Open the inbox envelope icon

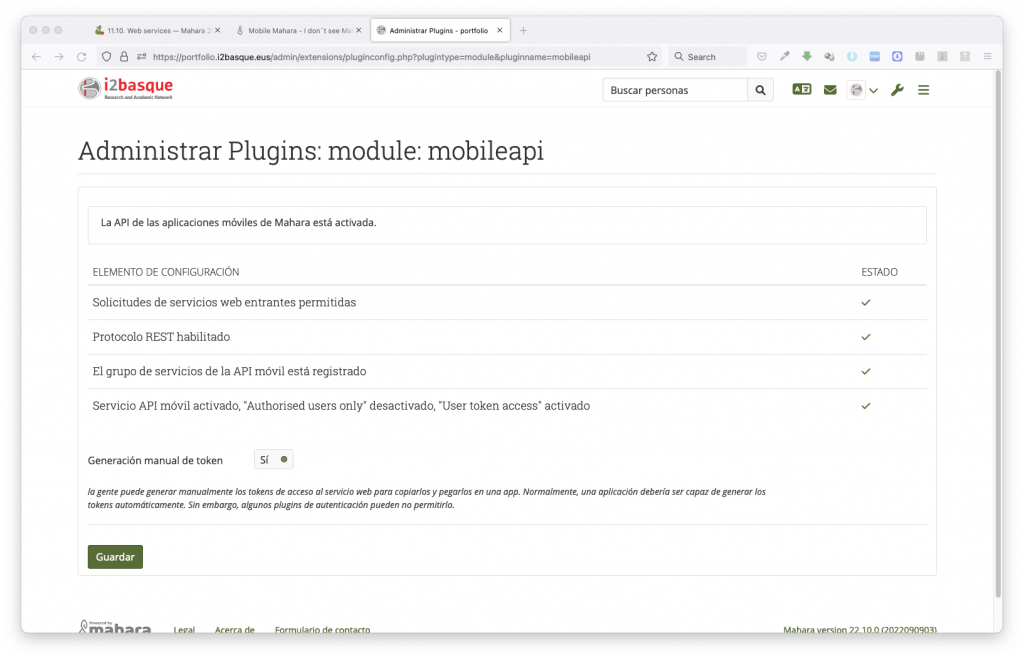pyautogui.click(x=829, y=90)
